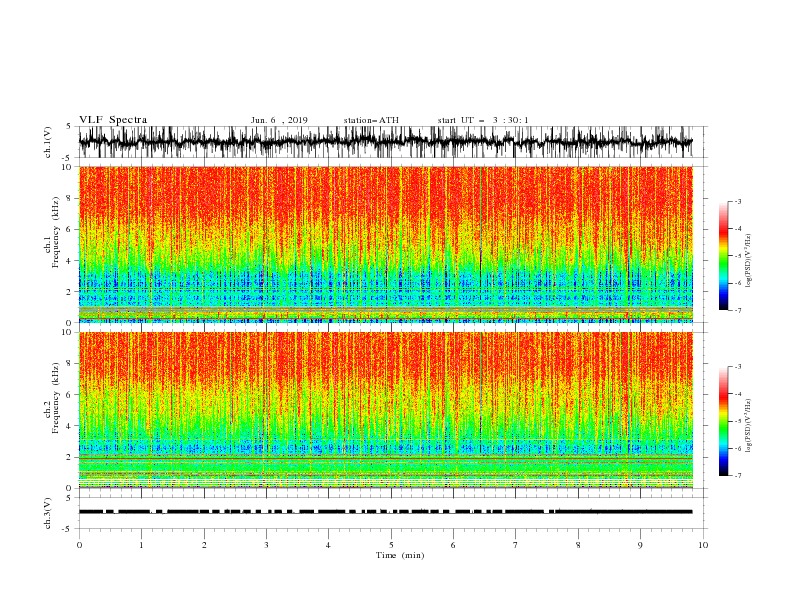Screen dimensions: 792x612
Task: Click the "-7" label on ch.1 color bar
Action: 738,310
